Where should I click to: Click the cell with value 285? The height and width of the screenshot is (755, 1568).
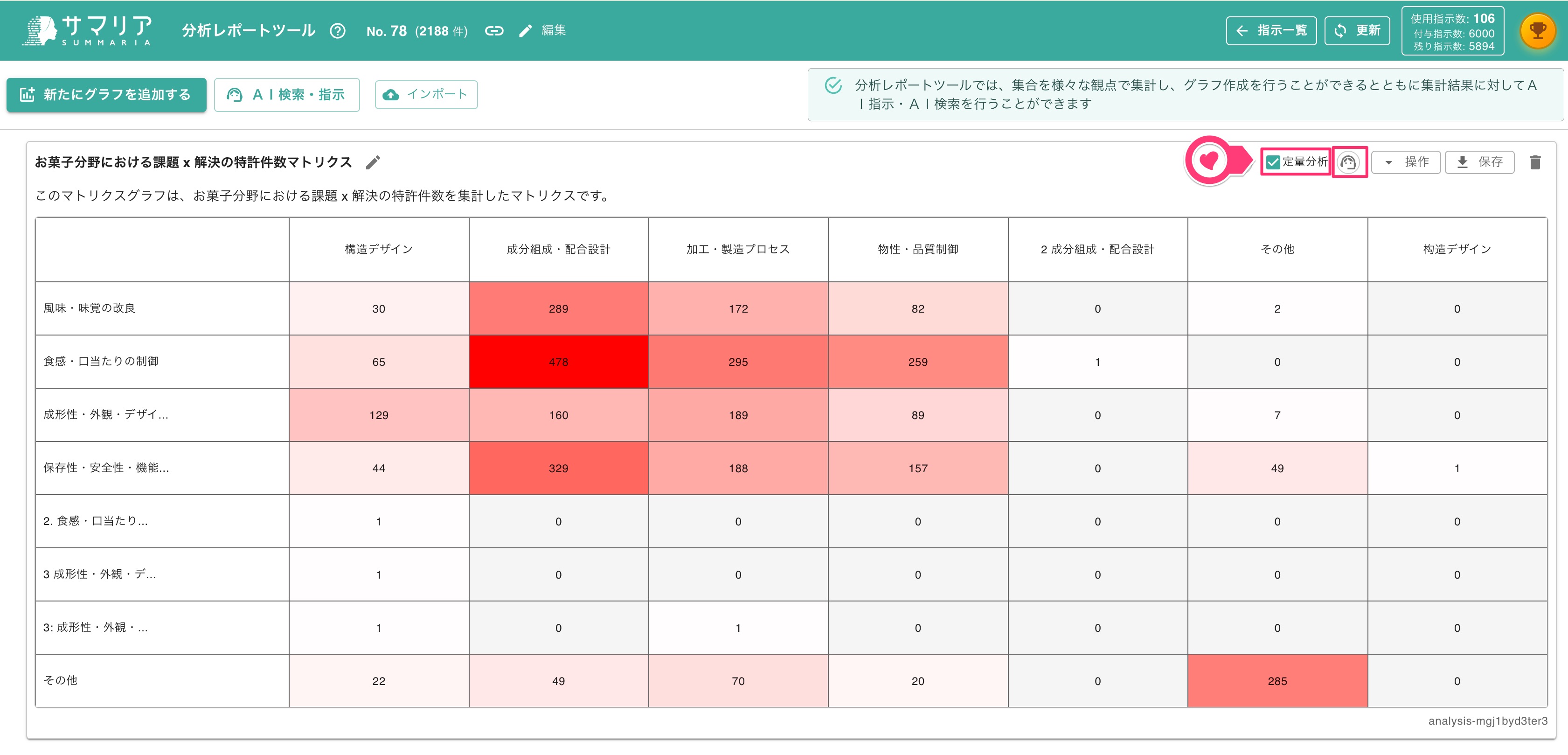pos(1277,681)
